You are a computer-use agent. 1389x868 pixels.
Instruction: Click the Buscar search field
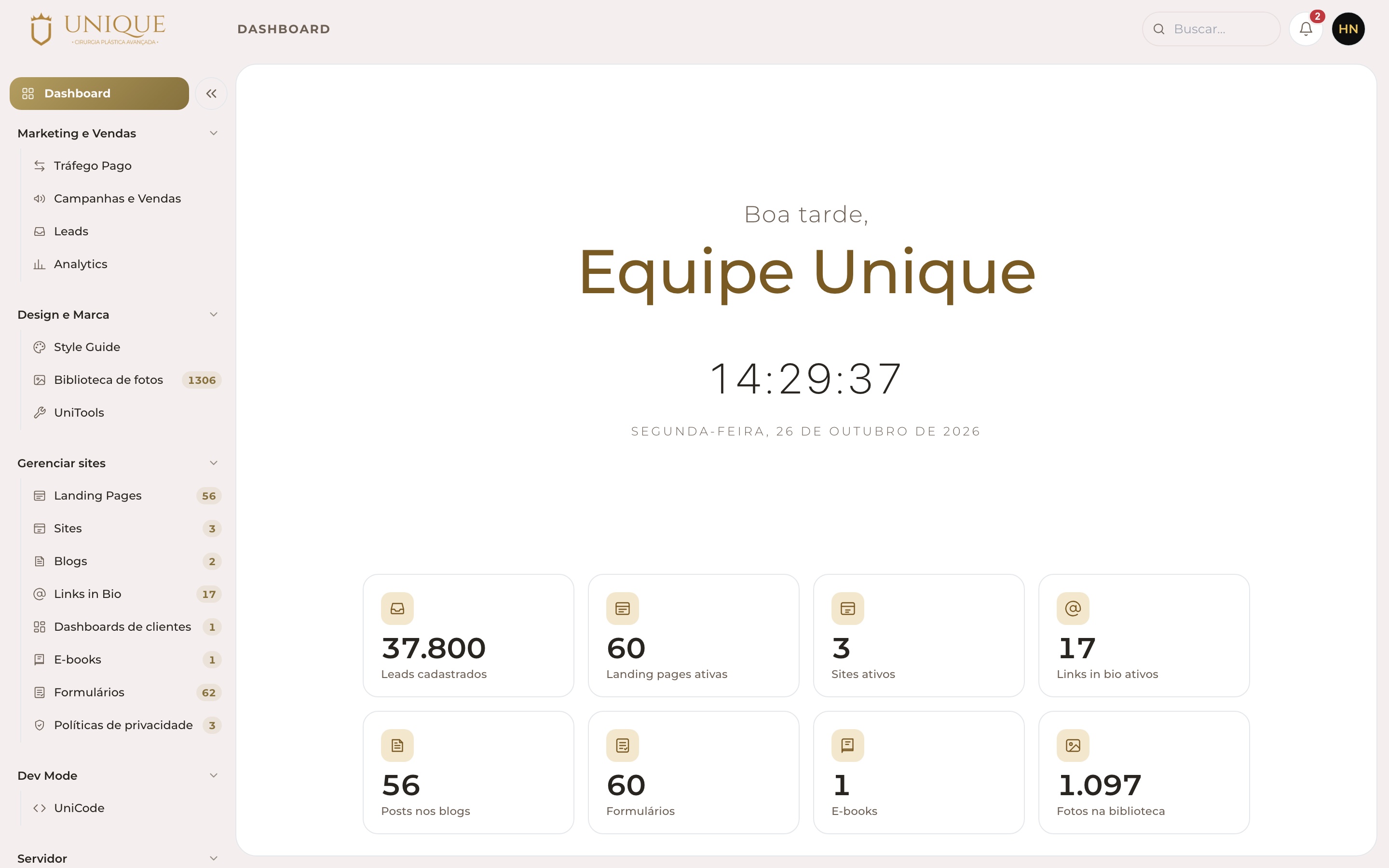click(1211, 29)
